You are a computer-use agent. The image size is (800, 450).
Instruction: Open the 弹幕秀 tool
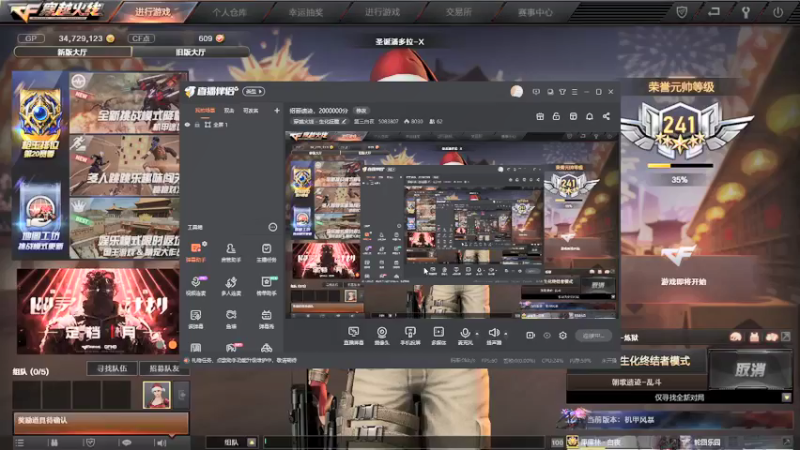click(266, 319)
